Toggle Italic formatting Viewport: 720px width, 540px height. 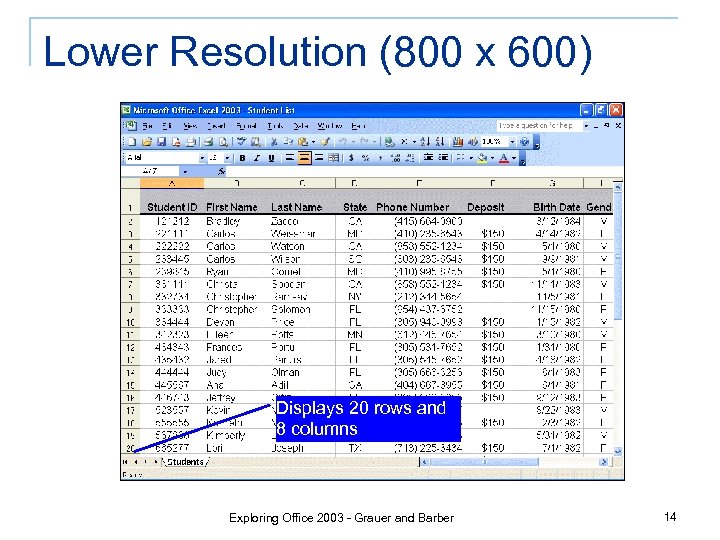(257, 158)
